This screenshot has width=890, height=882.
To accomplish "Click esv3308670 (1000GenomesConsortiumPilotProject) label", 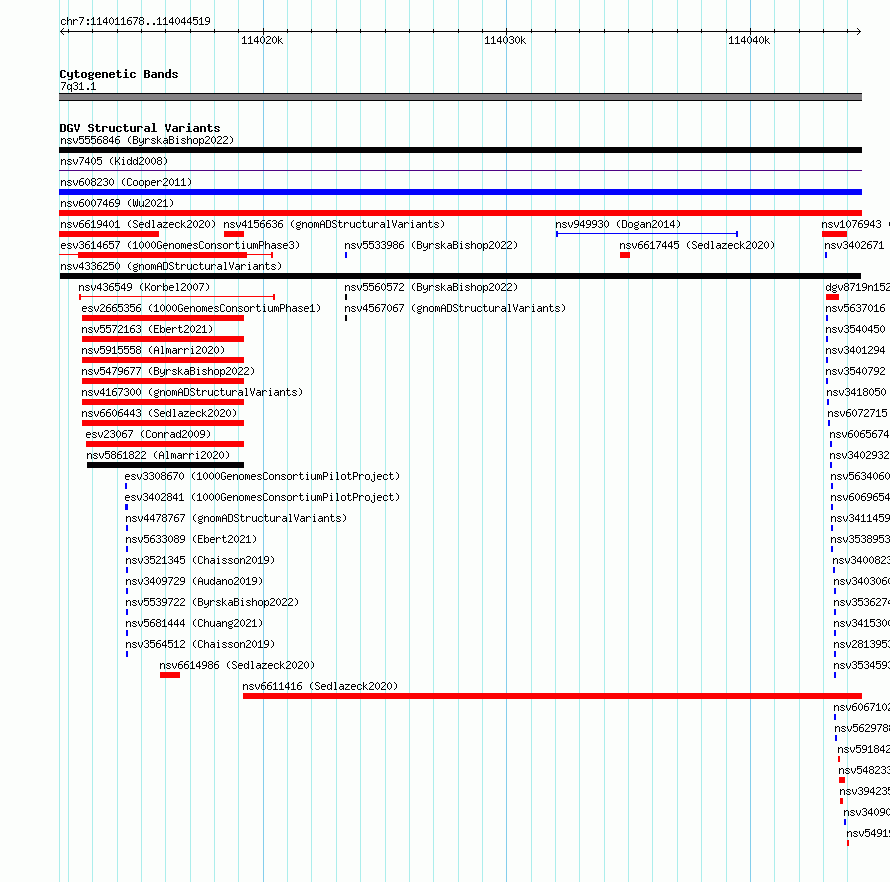I will (x=262, y=476).
